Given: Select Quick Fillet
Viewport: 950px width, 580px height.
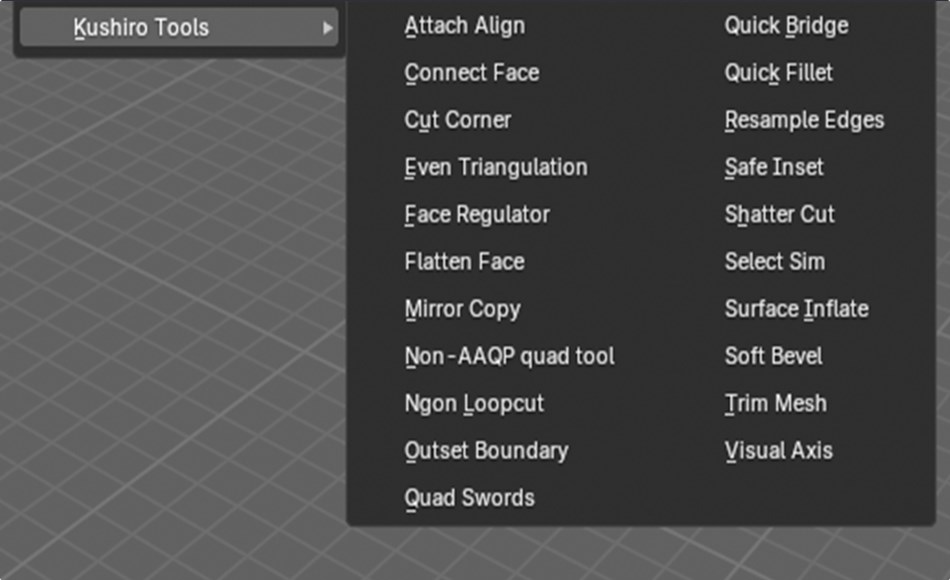Looking at the screenshot, I should (777, 73).
